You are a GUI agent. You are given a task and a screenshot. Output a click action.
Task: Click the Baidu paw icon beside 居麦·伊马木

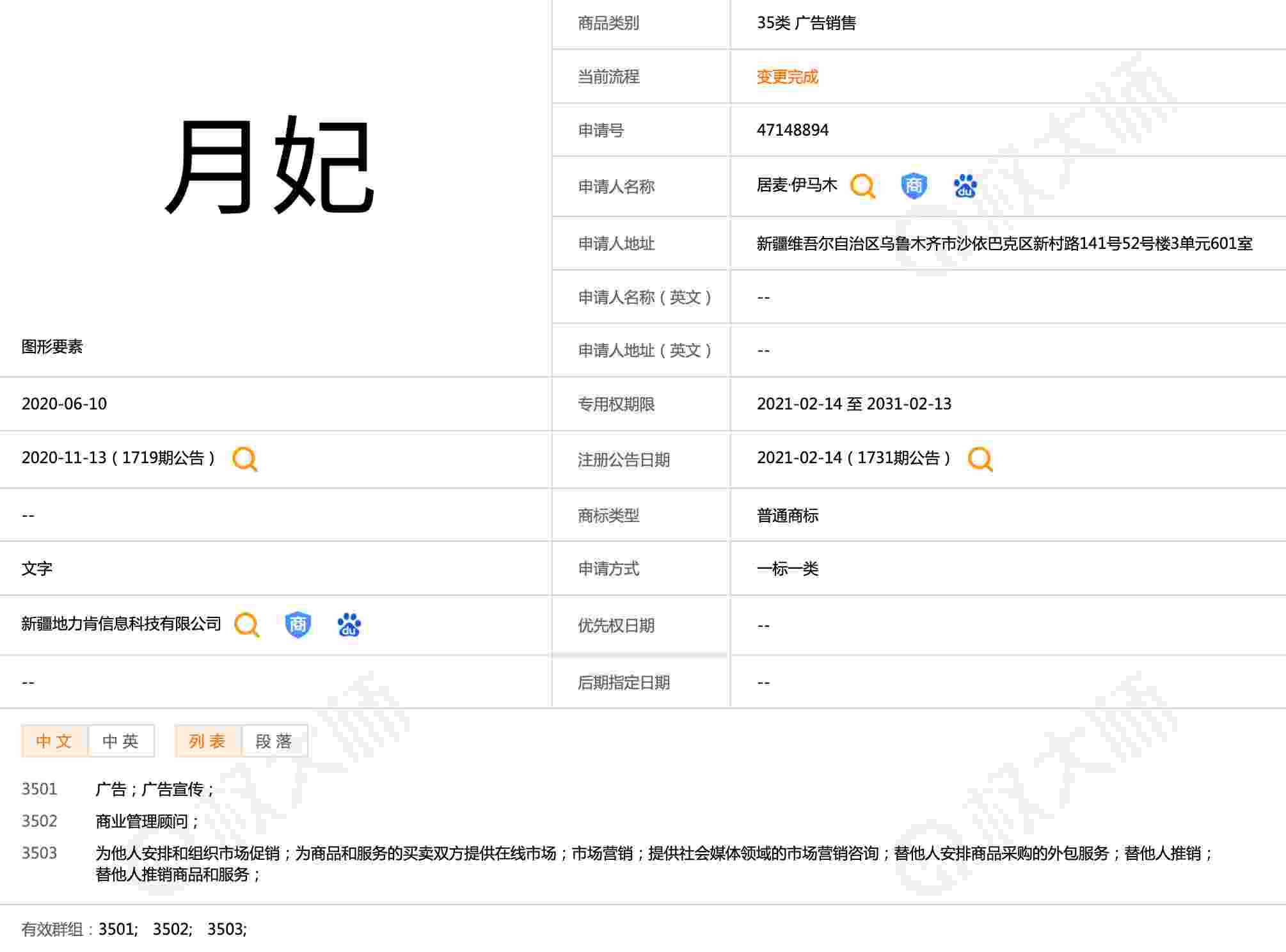[x=965, y=186]
